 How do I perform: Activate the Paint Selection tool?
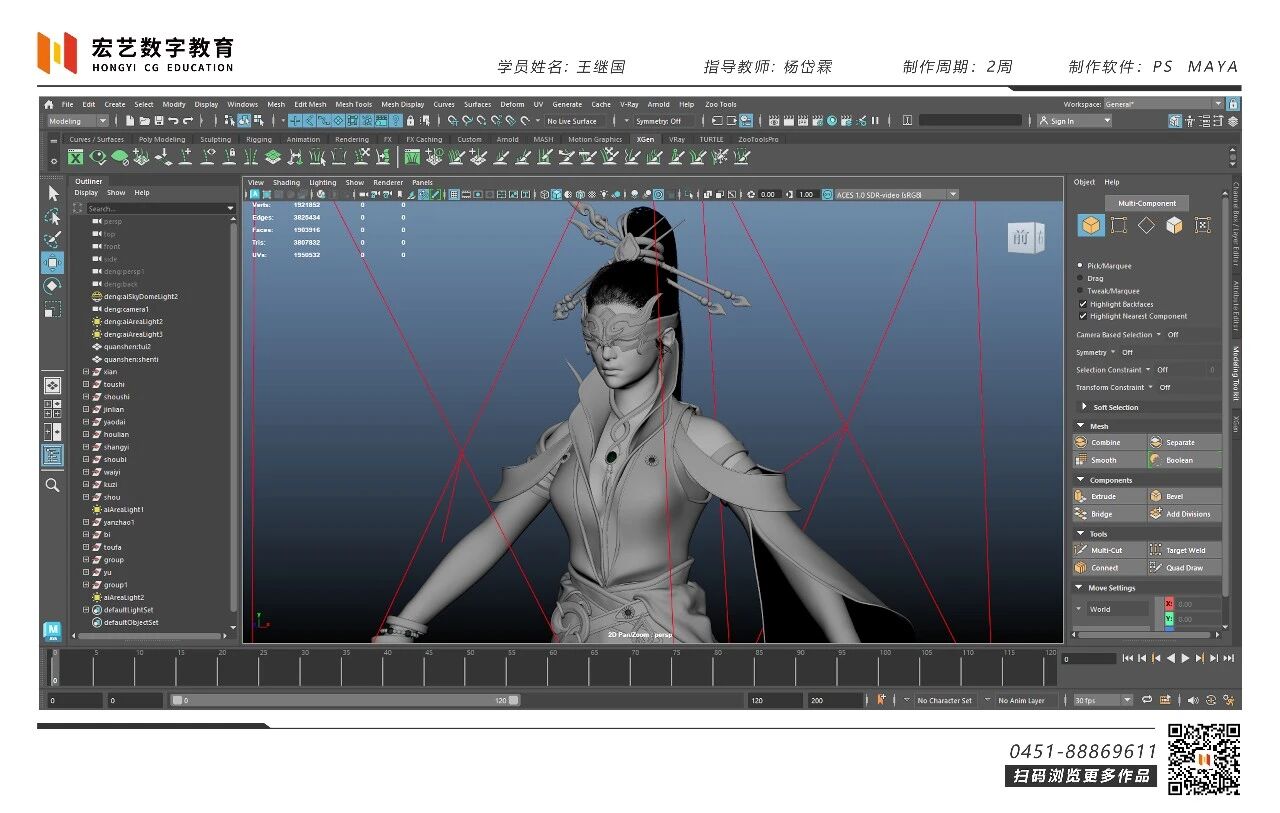53,241
